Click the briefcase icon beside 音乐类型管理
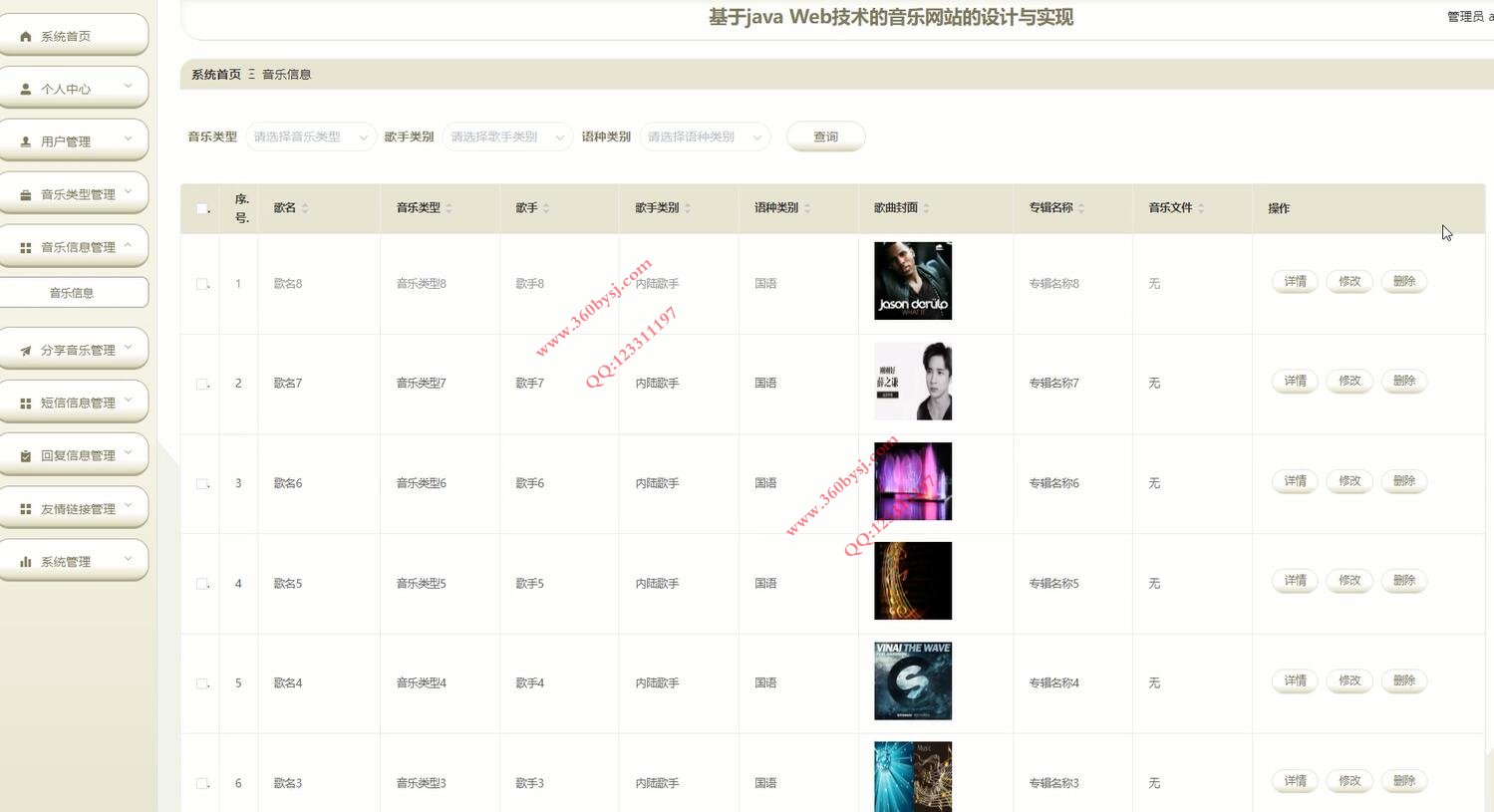Image resolution: width=1494 pixels, height=812 pixels. point(26,194)
